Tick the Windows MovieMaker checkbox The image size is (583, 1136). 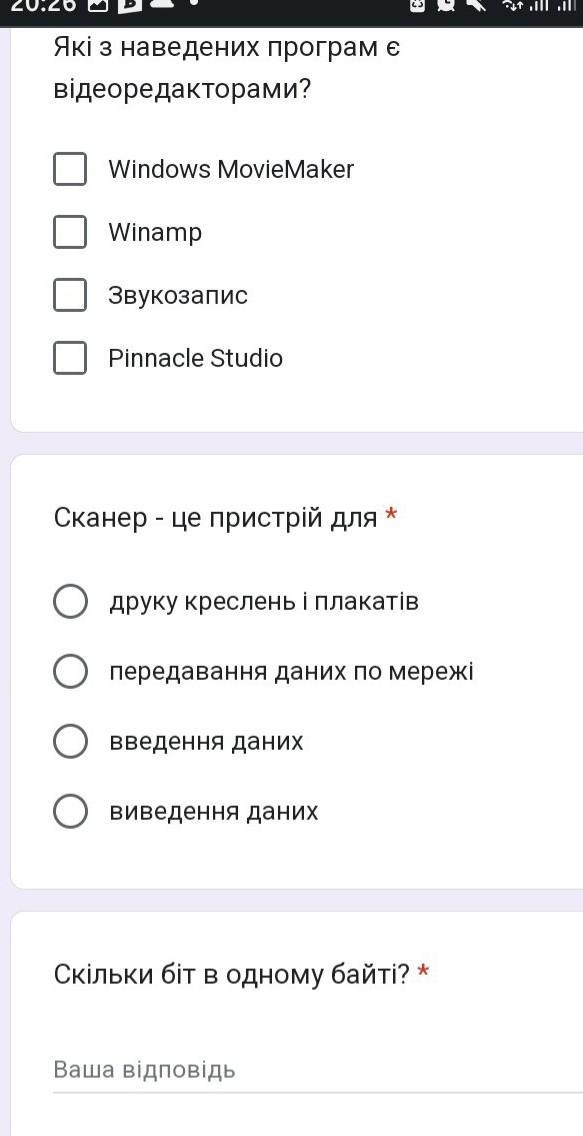pyautogui.click(x=70, y=170)
